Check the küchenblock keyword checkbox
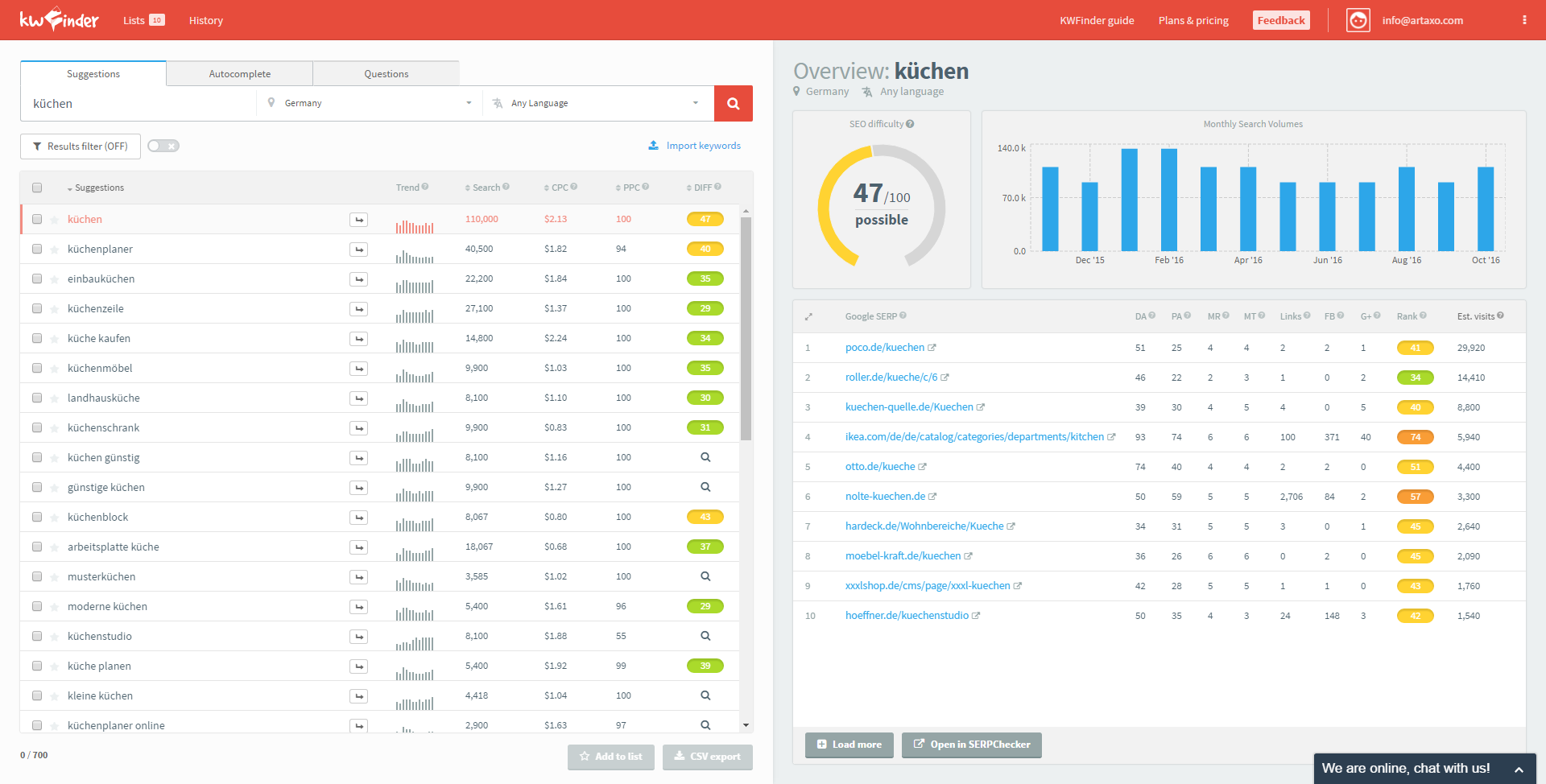 coord(37,517)
